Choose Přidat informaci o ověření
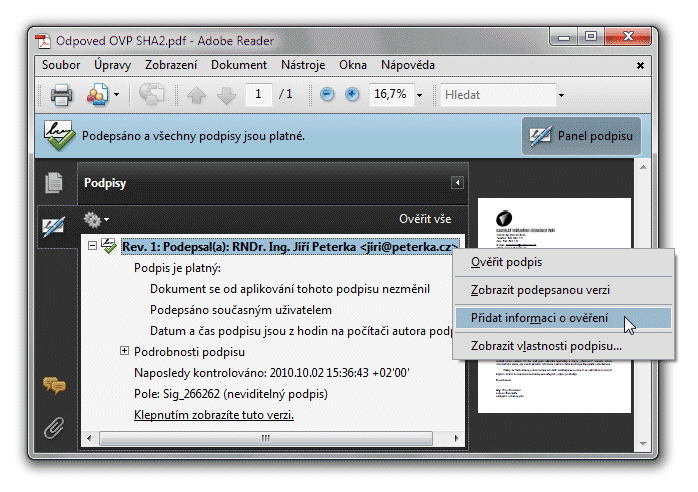The height and width of the screenshot is (492, 698). pyautogui.click(x=563, y=318)
